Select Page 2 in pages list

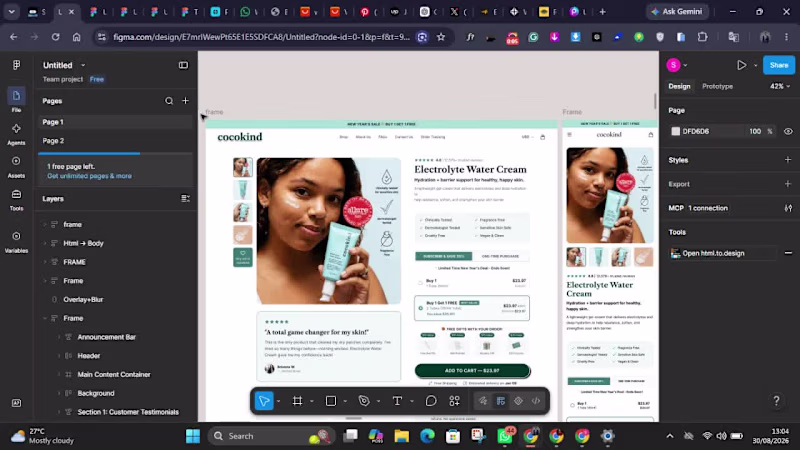115,141
